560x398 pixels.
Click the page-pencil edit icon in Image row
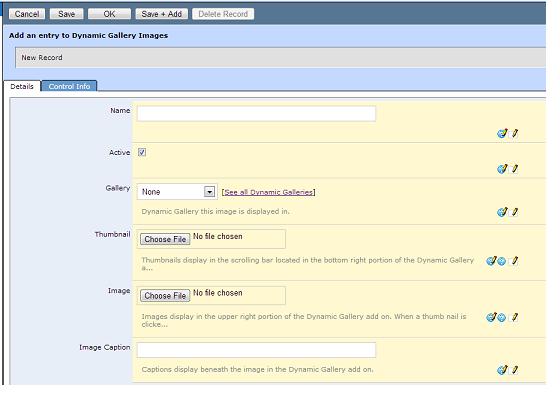point(514,317)
